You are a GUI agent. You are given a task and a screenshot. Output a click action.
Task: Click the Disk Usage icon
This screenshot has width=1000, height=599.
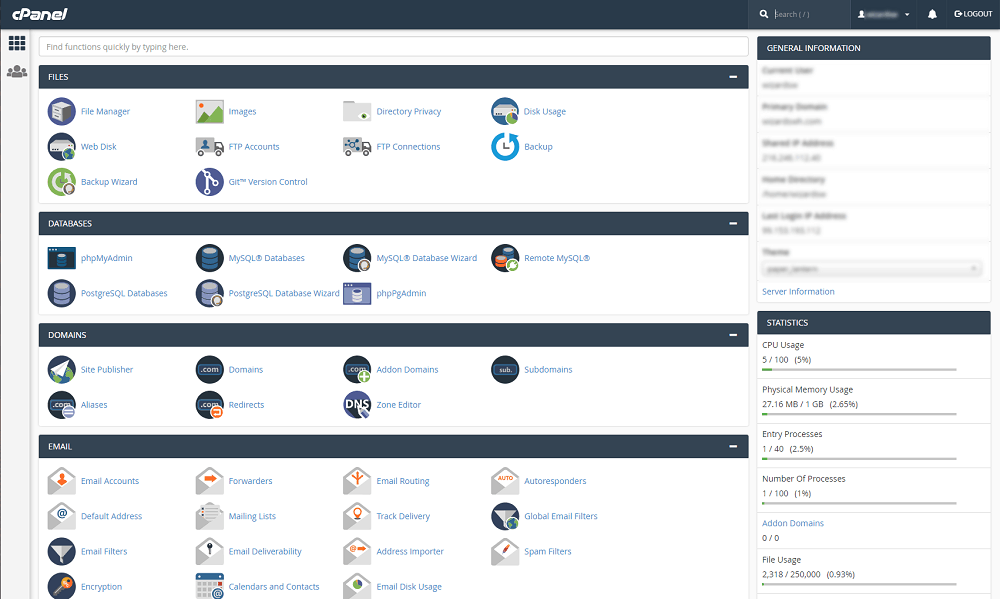pyautogui.click(x=505, y=112)
